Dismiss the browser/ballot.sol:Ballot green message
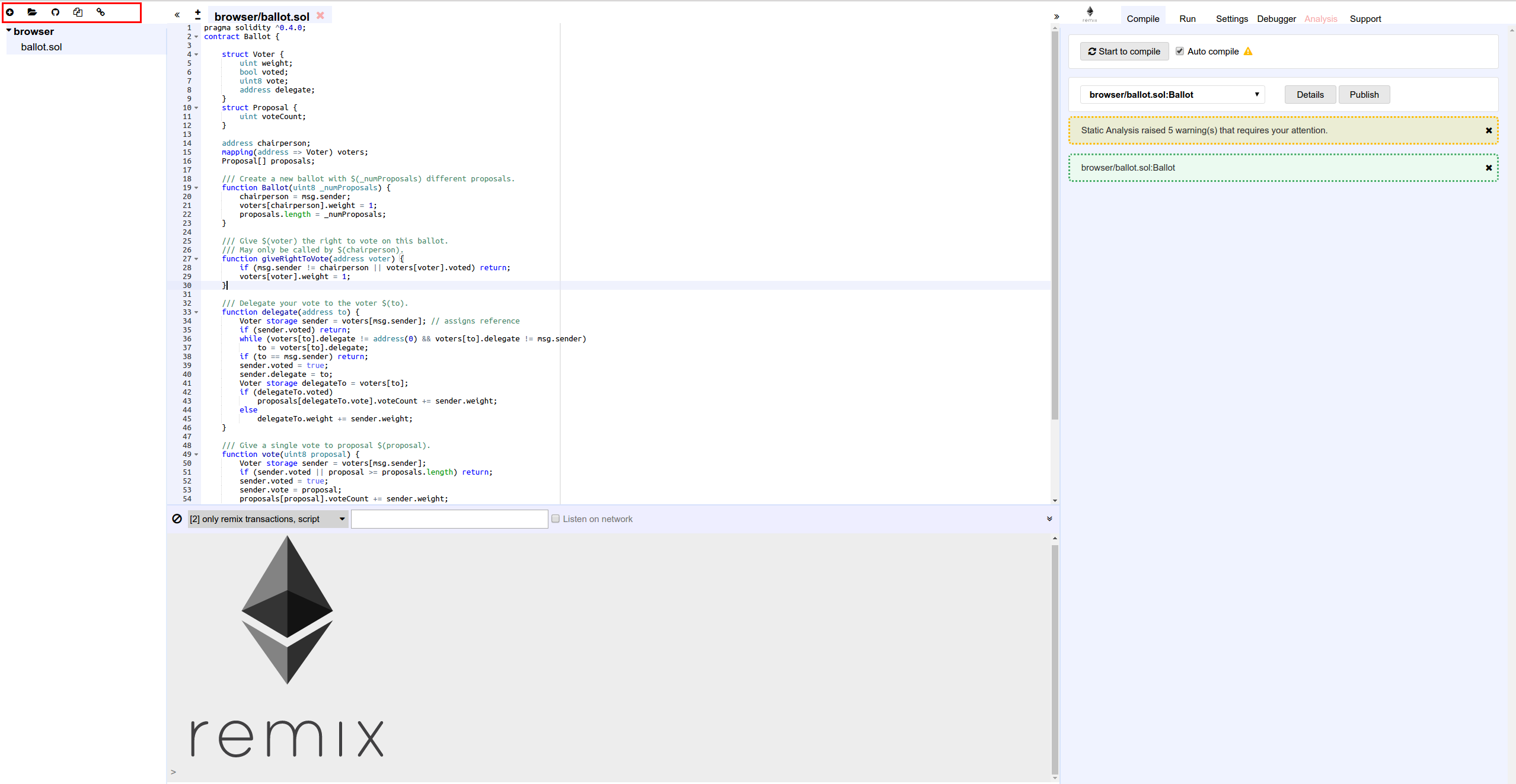 click(1489, 168)
